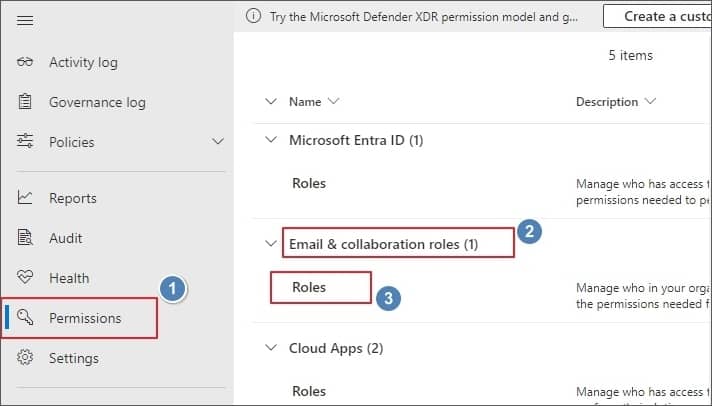This screenshot has width=712, height=406.
Task: Click the Governance log clipboard icon
Action: (x=25, y=102)
